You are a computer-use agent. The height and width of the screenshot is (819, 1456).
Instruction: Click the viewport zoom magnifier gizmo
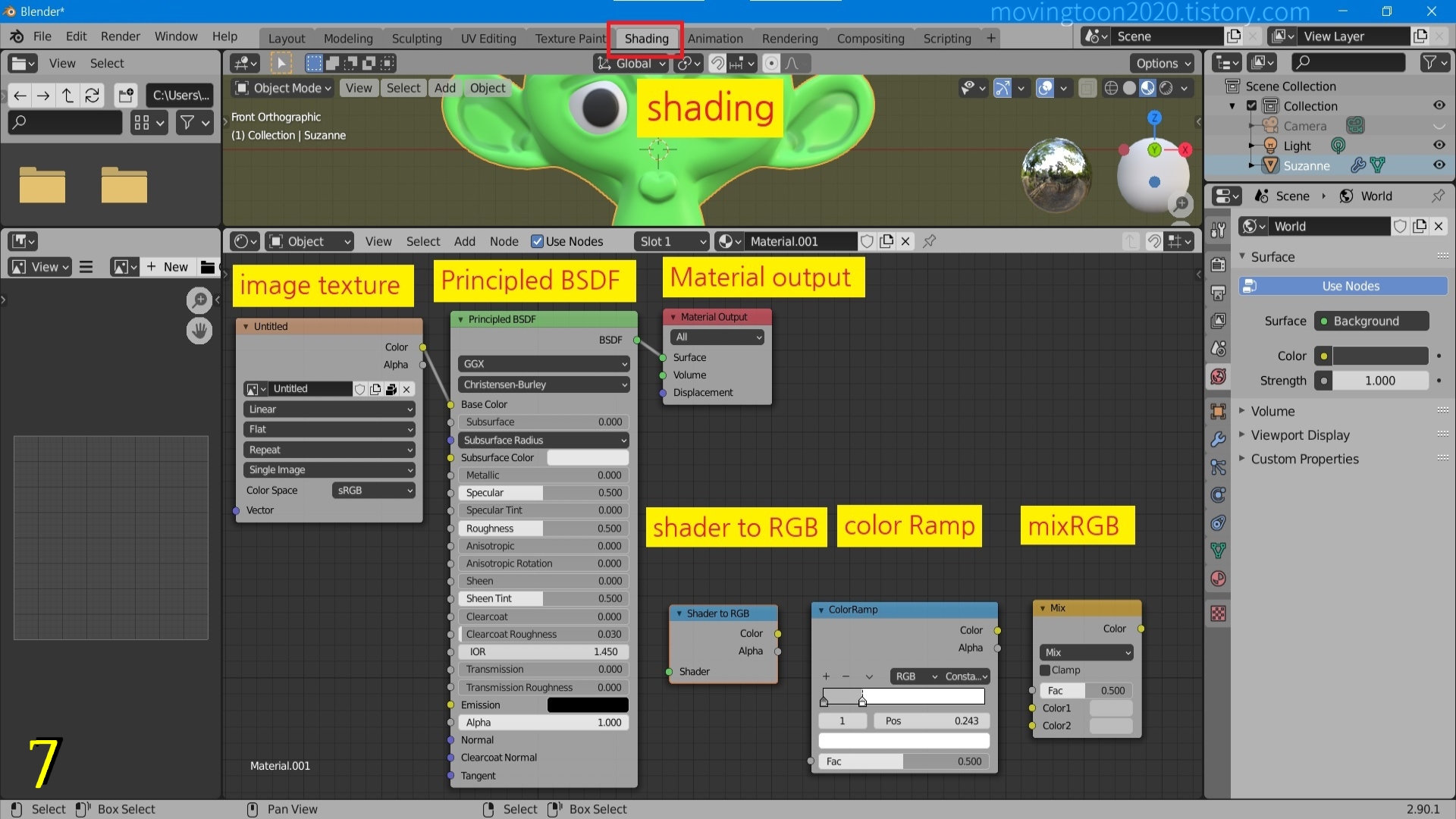click(x=1181, y=204)
